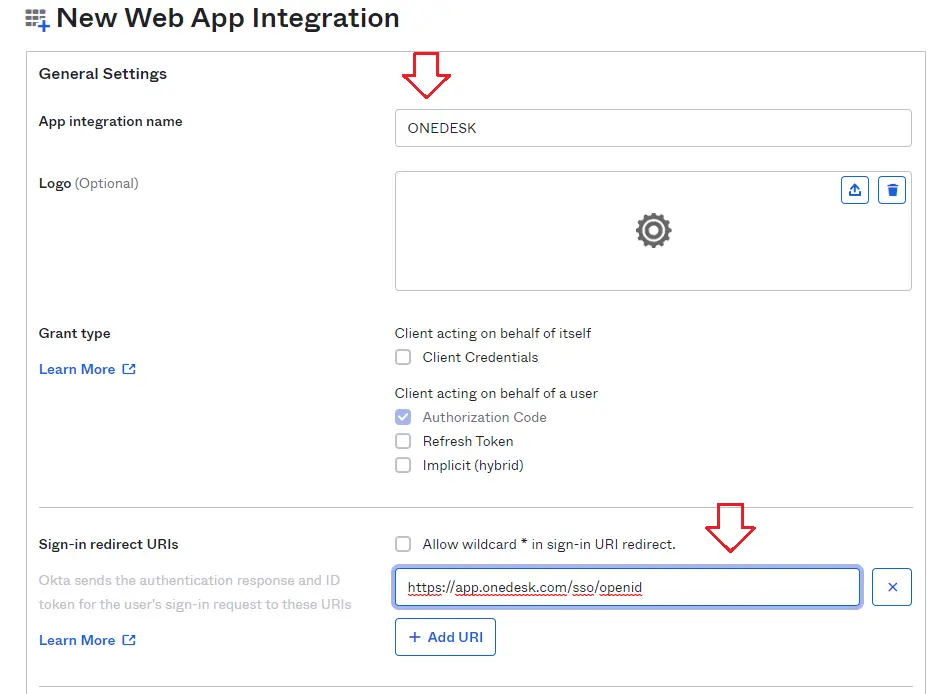Allow wildcard in sign-in URI redirect
933x694 pixels.
coord(403,544)
